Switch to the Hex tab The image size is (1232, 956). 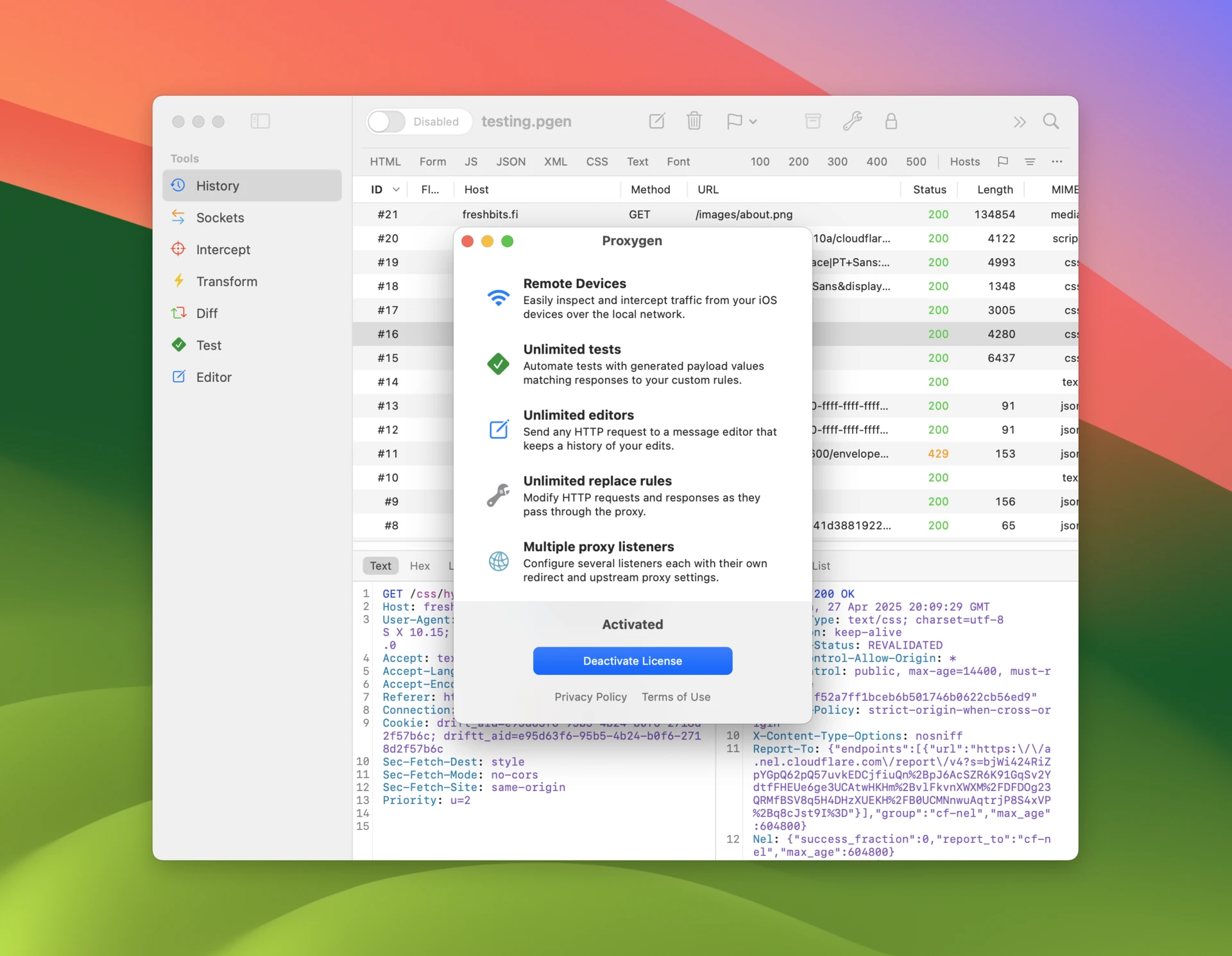420,566
